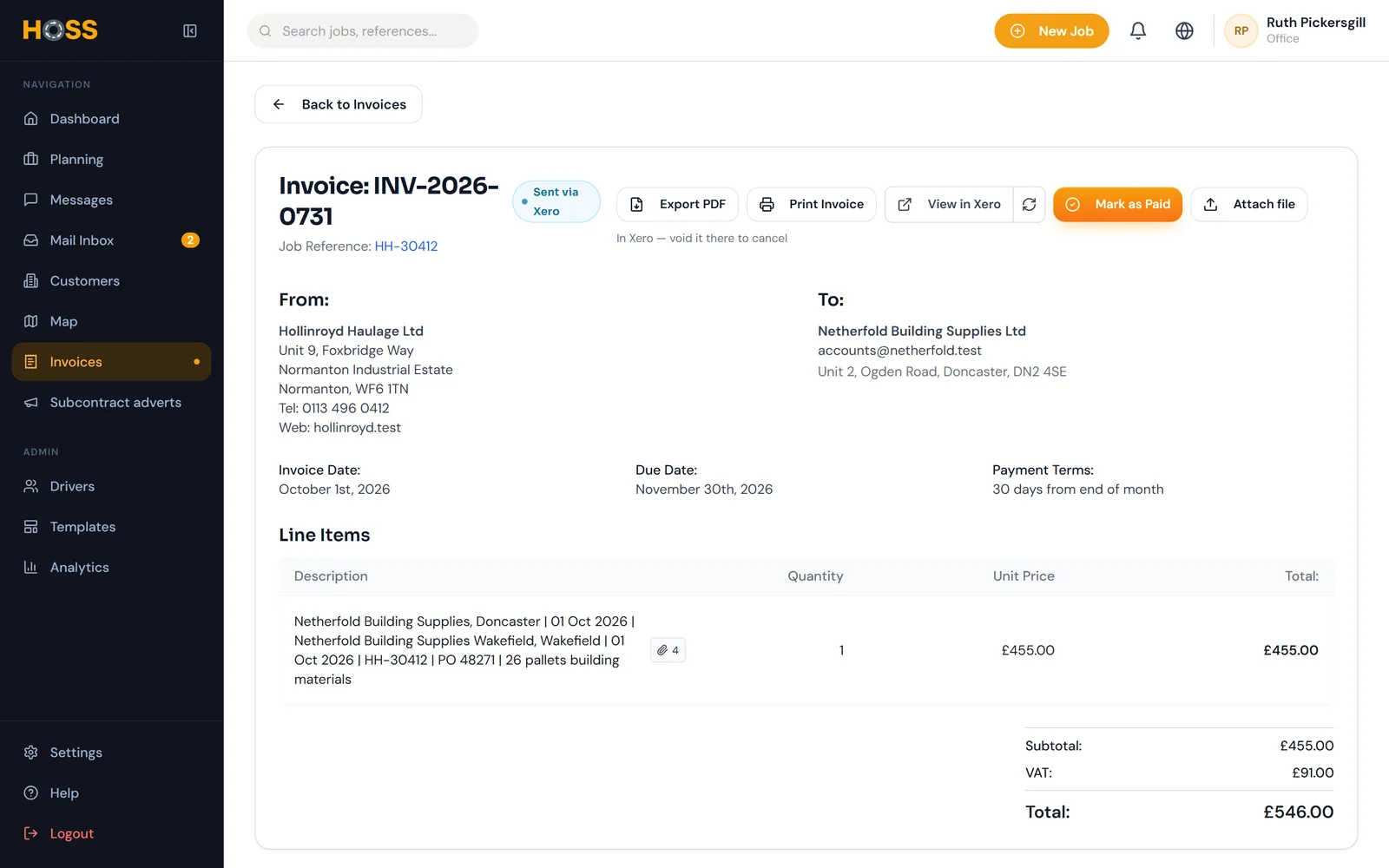Open Subcontract adverts

(111, 403)
